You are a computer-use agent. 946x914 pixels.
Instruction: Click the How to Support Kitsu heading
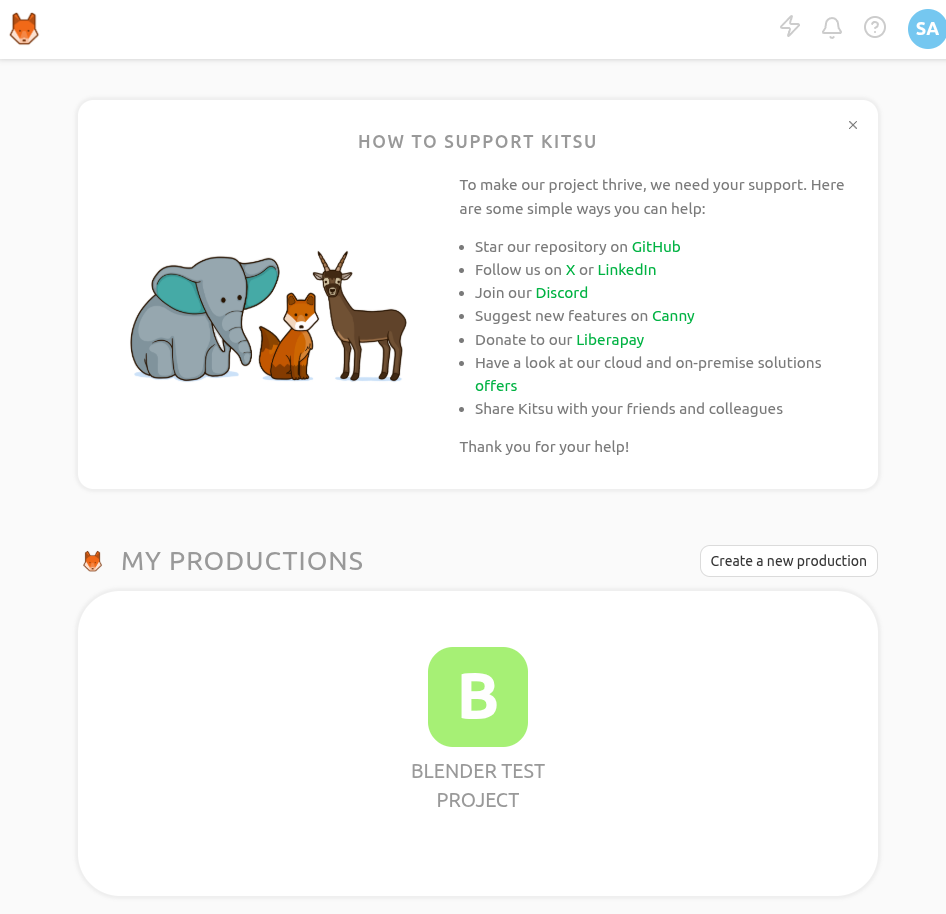click(477, 142)
